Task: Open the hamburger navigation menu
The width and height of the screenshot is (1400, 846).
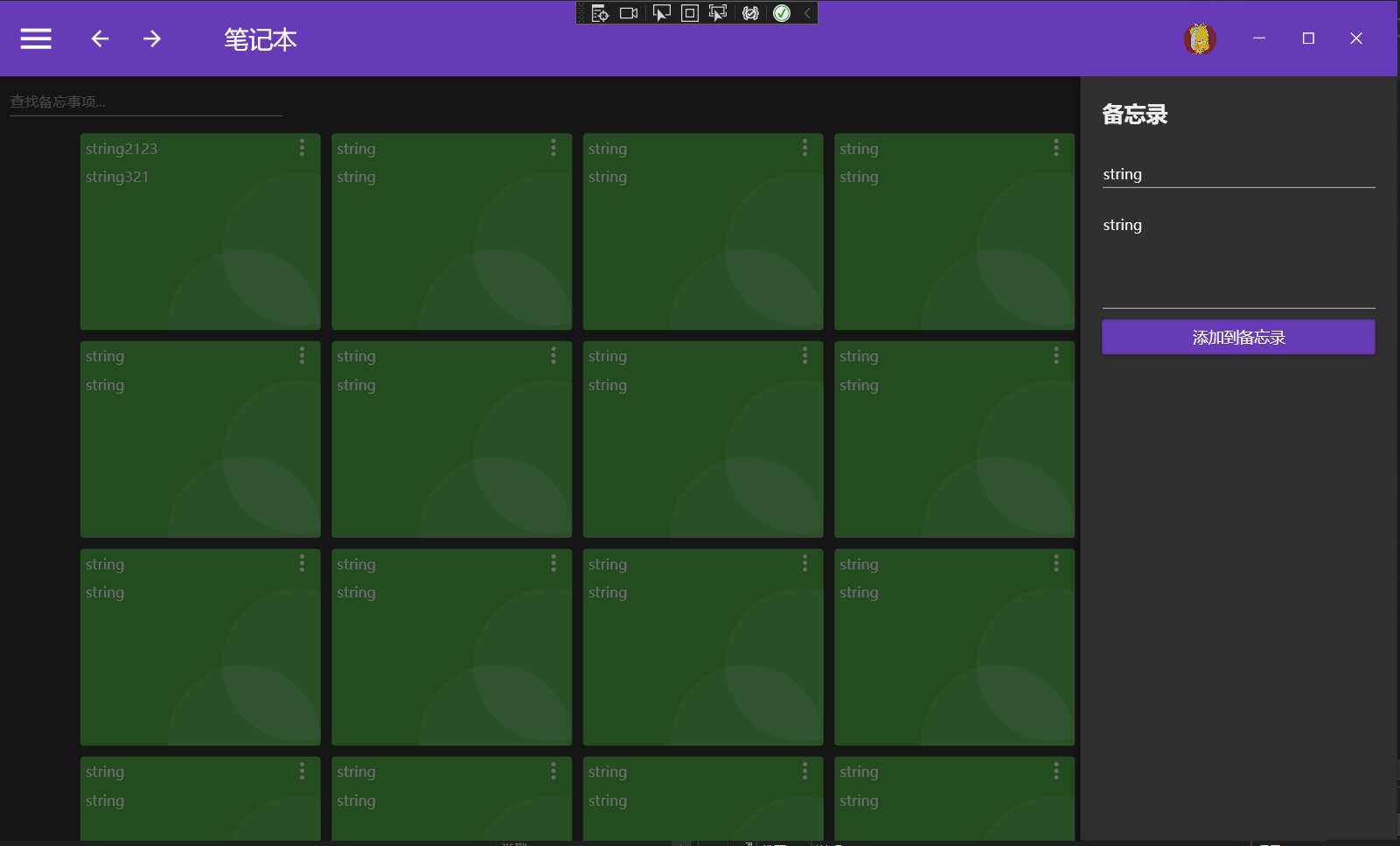Action: tap(36, 38)
